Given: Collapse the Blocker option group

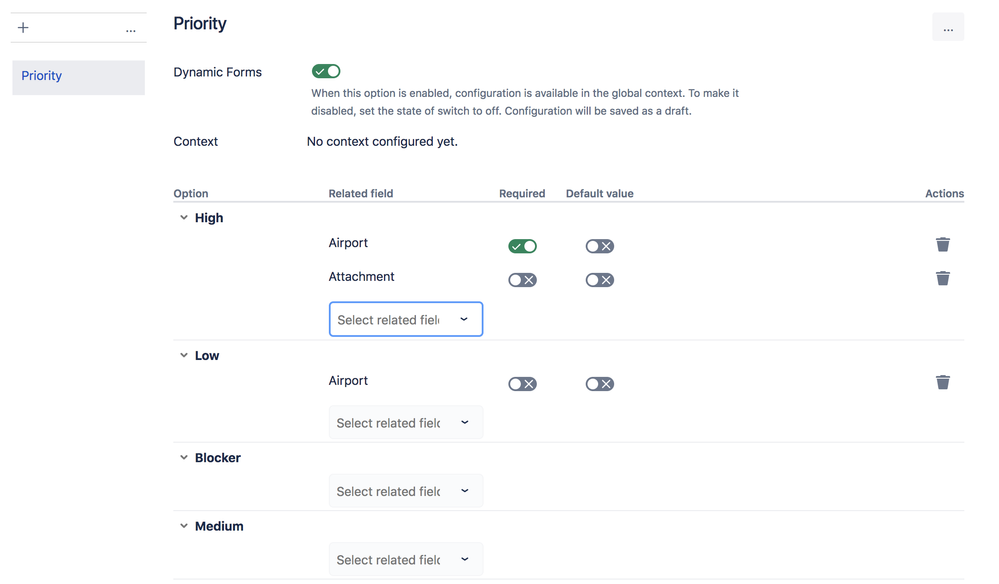Looking at the screenshot, I should (x=183, y=457).
